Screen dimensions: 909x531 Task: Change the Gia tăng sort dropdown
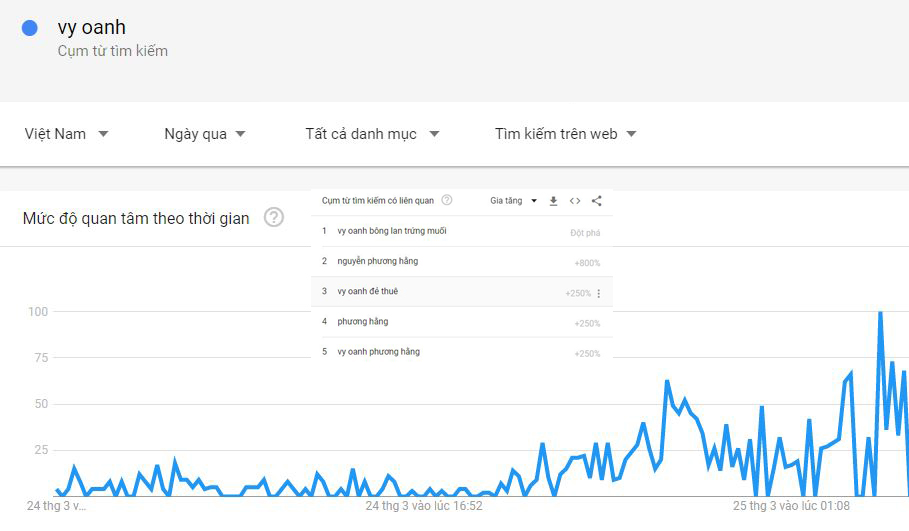(513, 201)
